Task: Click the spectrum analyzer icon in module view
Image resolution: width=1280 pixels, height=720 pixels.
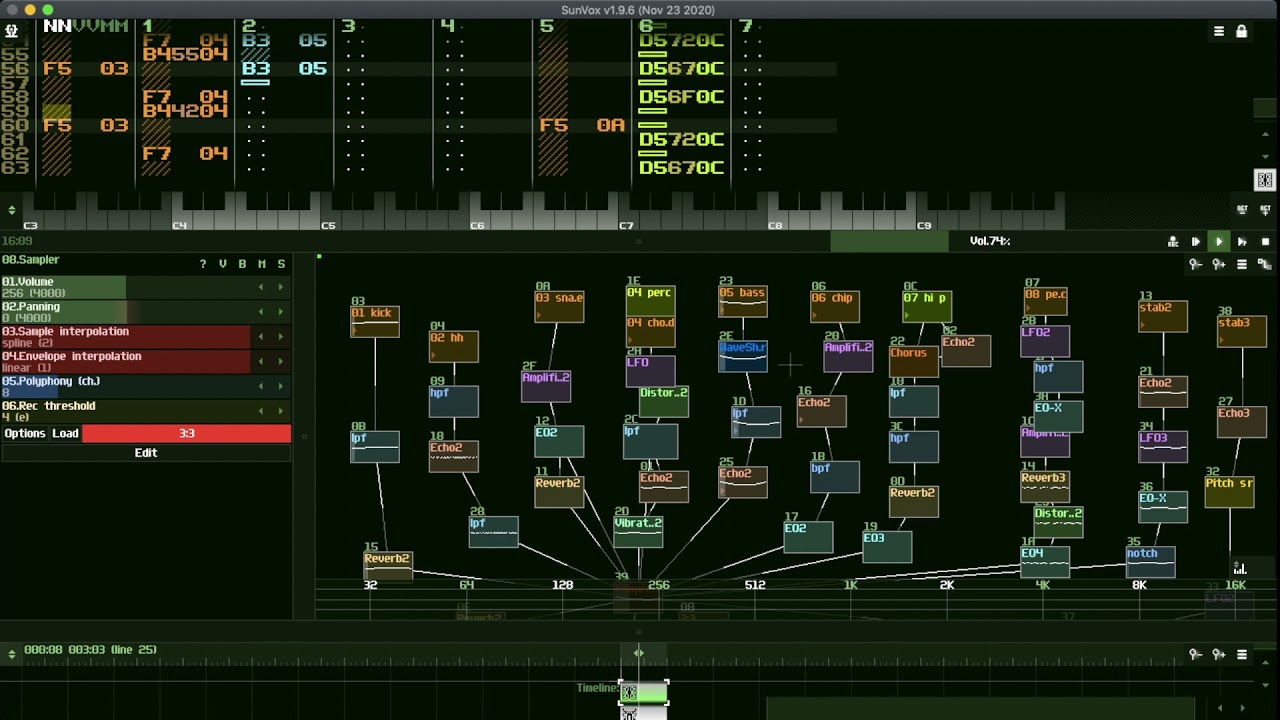Action: [x=1240, y=568]
